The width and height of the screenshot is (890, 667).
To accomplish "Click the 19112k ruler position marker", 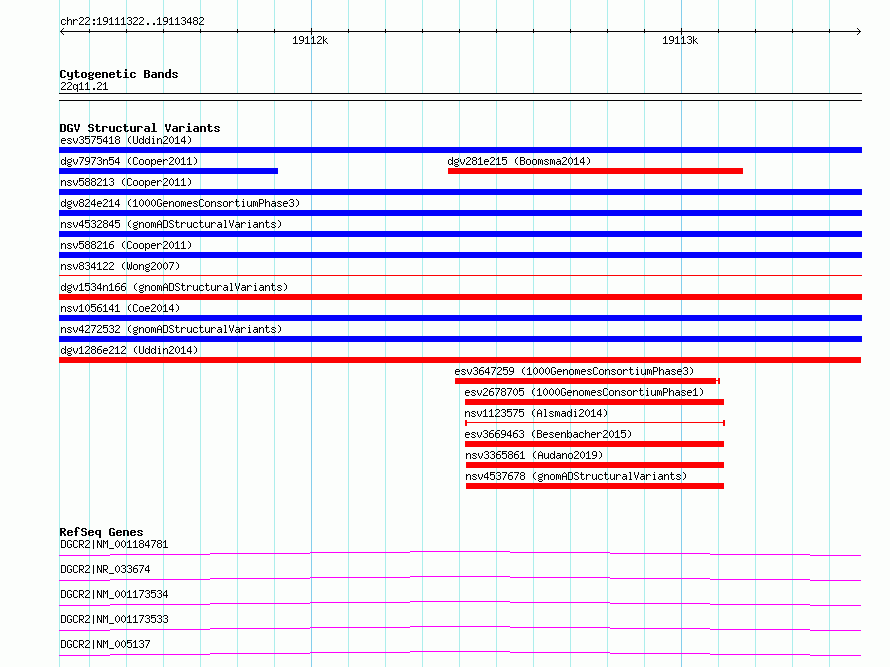I will pyautogui.click(x=310, y=40).
